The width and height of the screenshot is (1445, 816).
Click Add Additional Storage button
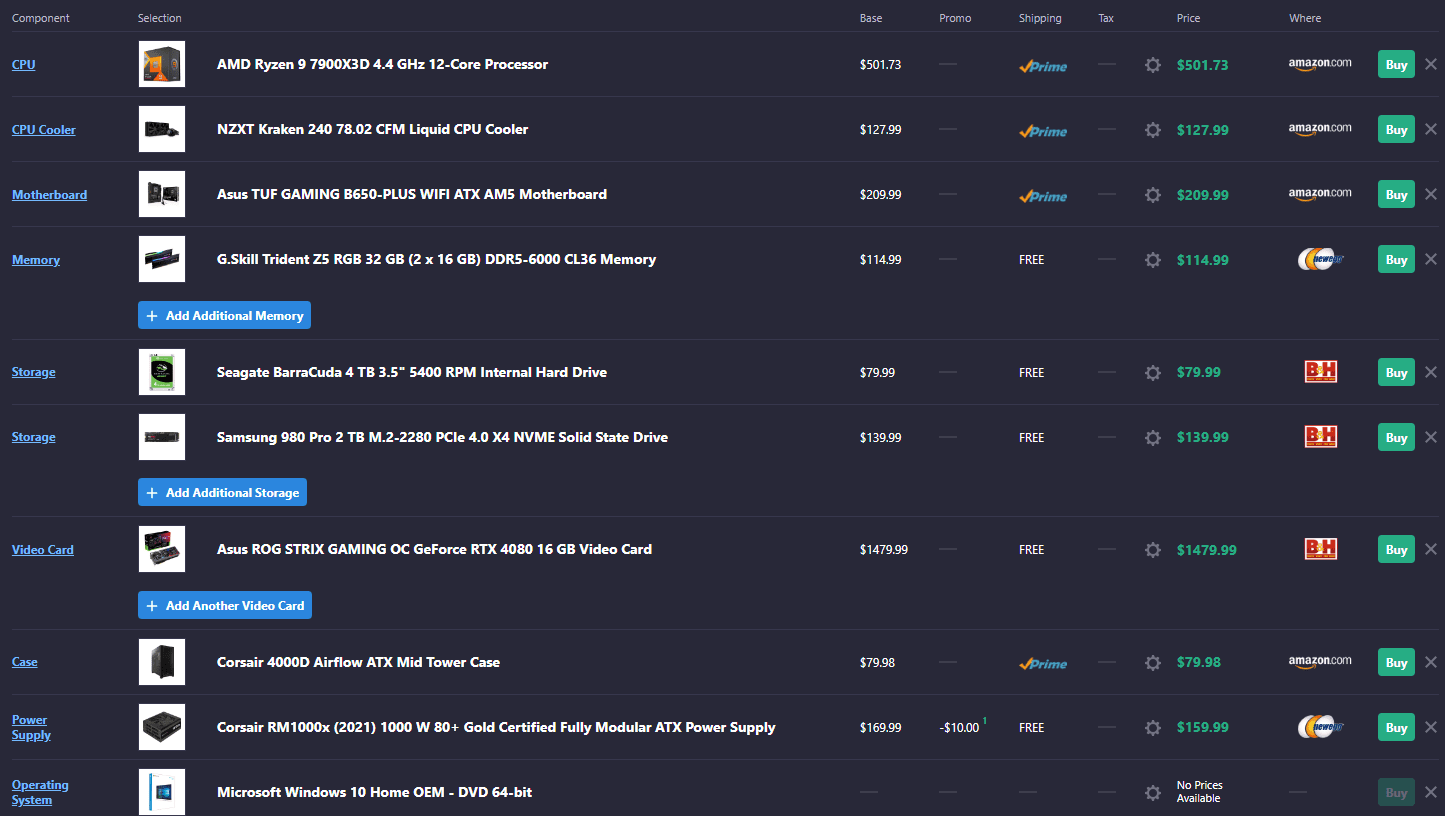222,493
